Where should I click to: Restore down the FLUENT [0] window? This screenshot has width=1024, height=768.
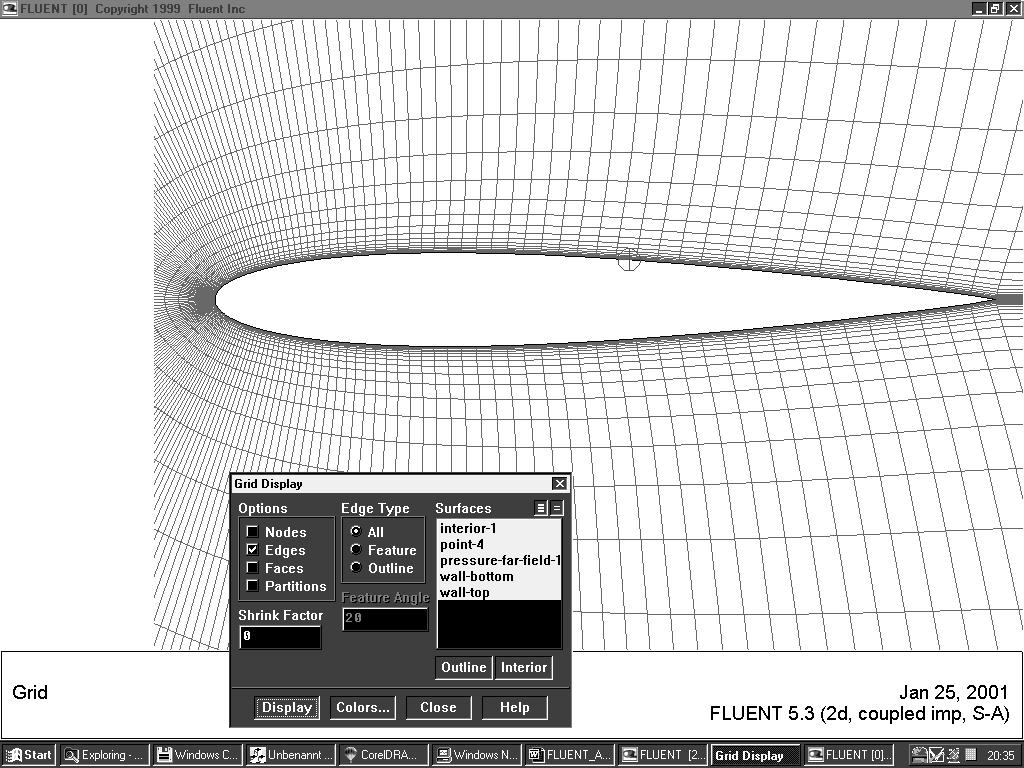coord(994,8)
